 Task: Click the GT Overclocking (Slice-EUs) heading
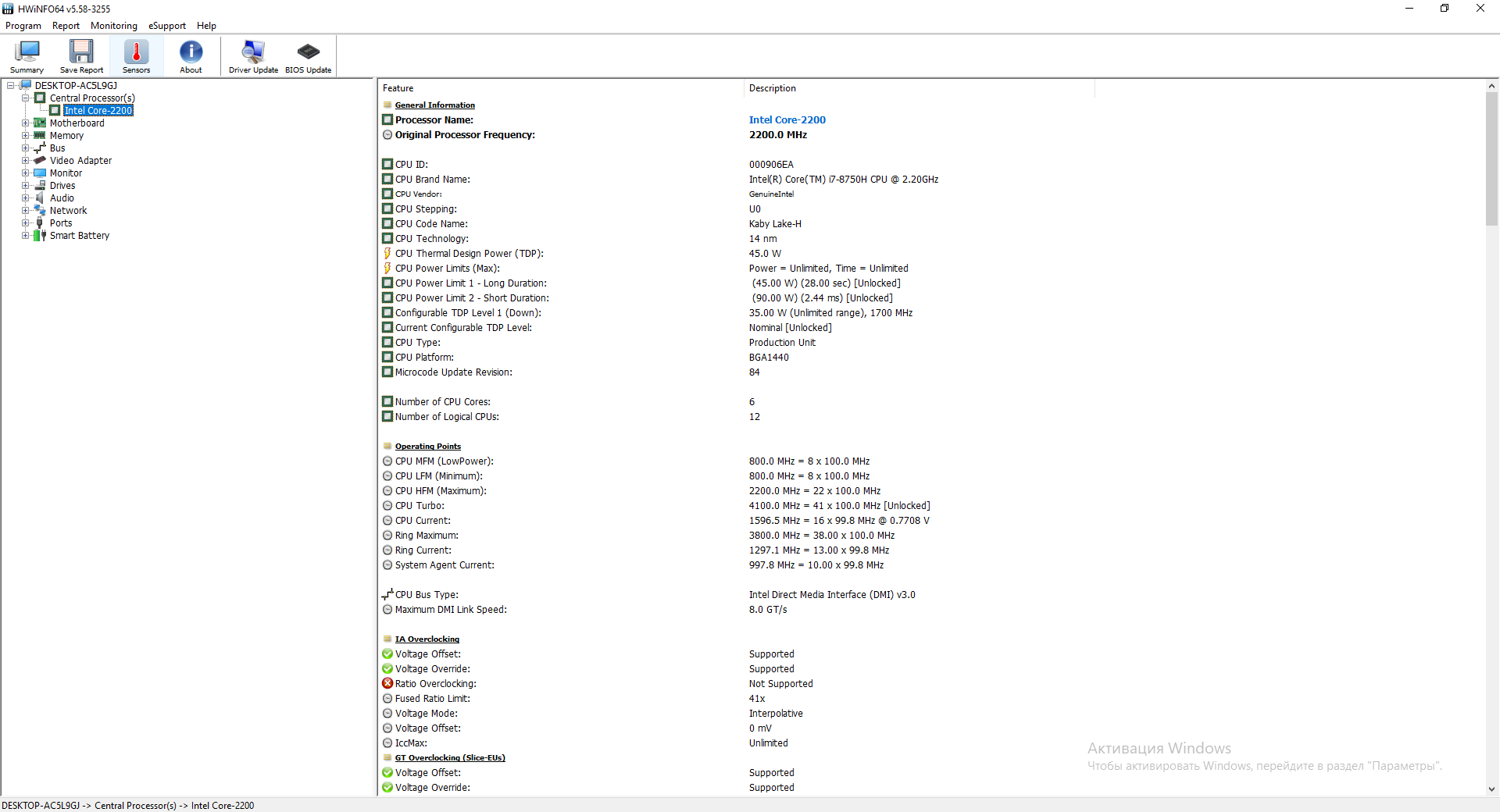450,758
